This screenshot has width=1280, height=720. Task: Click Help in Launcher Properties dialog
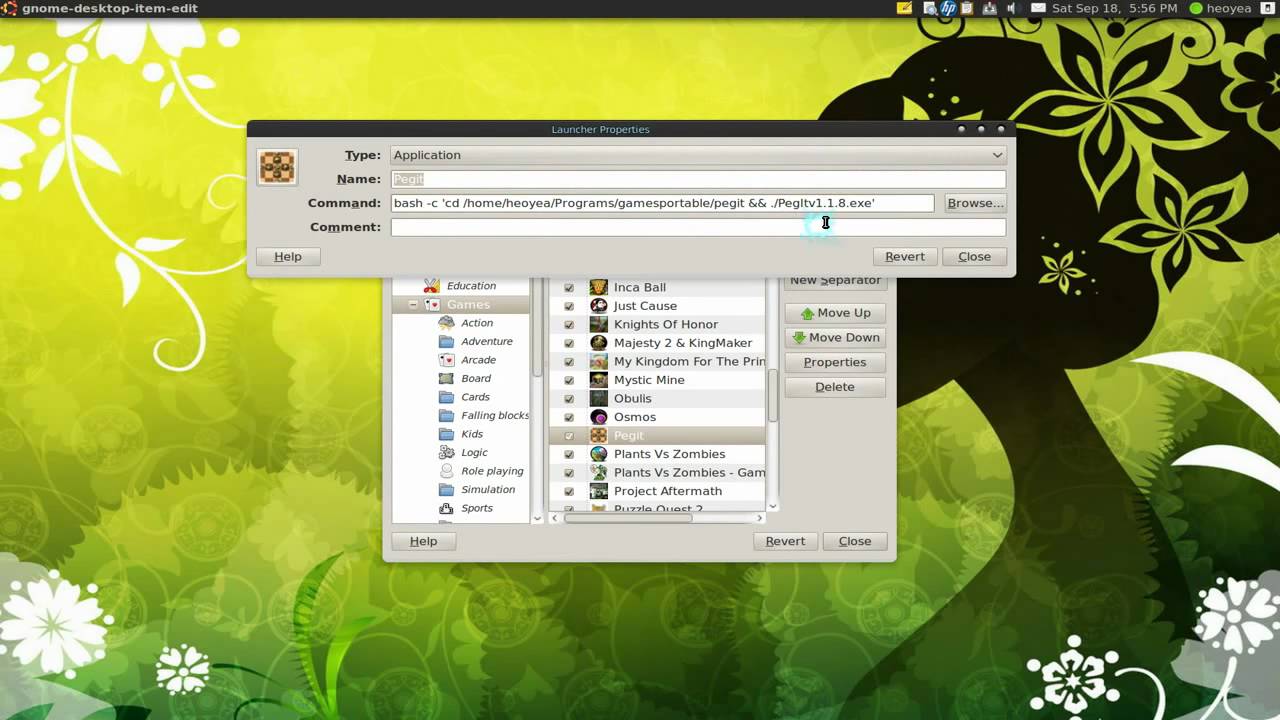click(x=288, y=257)
